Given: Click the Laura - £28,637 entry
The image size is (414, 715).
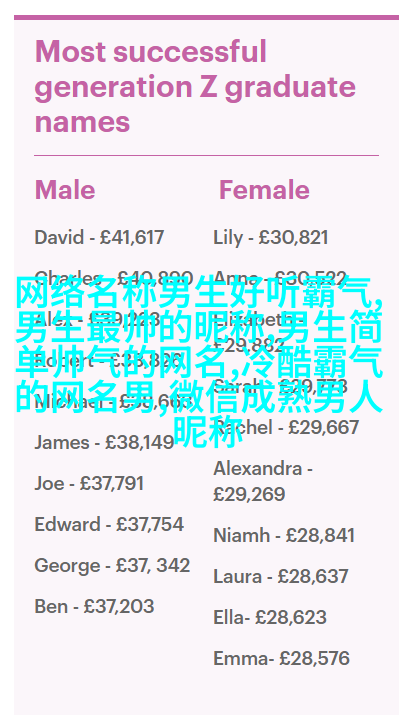Looking at the screenshot, I should pyautogui.click(x=281, y=576).
